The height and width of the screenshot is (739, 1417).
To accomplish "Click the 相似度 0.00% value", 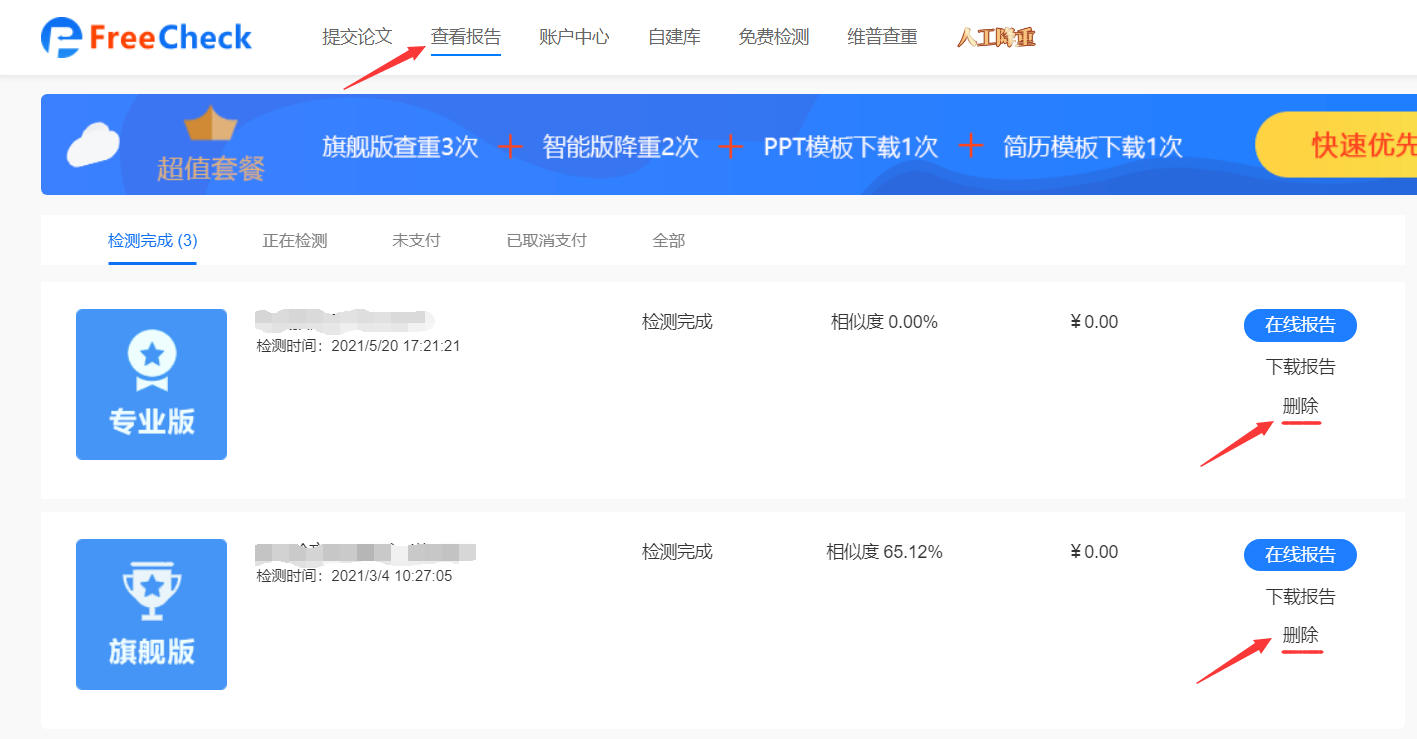I will click(884, 322).
